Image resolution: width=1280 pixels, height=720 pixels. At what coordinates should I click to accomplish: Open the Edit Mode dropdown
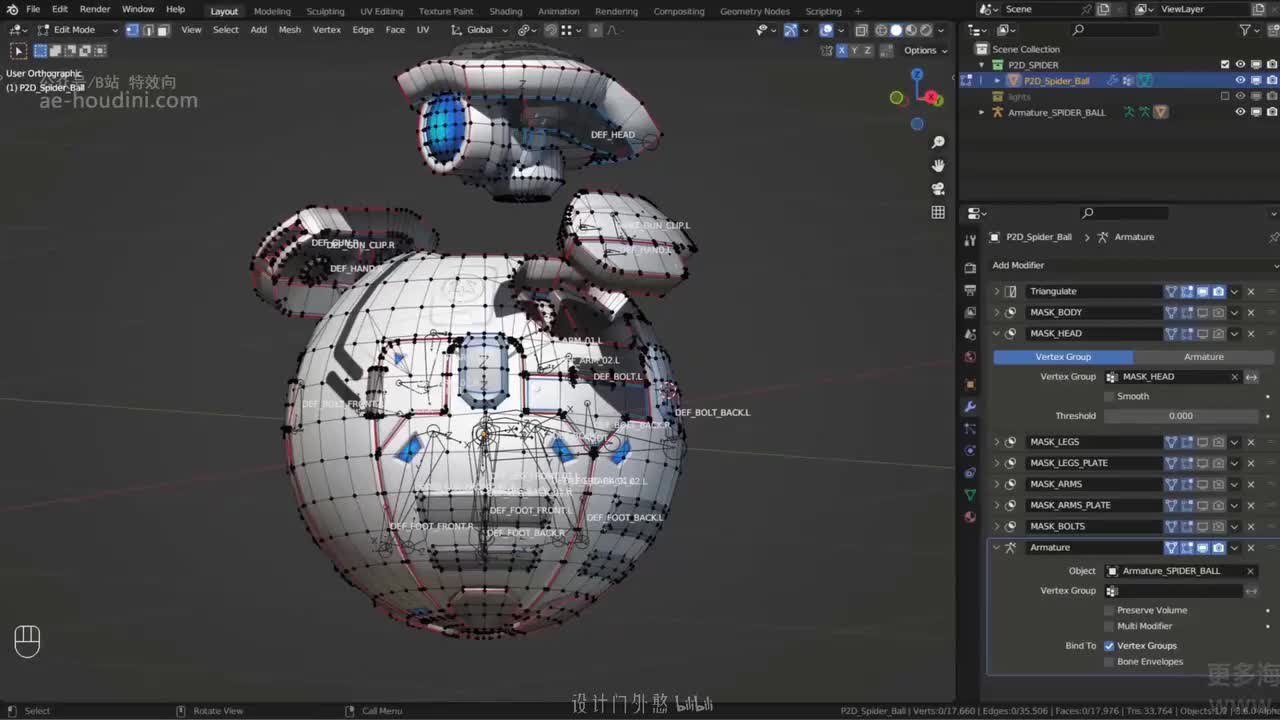(77, 30)
